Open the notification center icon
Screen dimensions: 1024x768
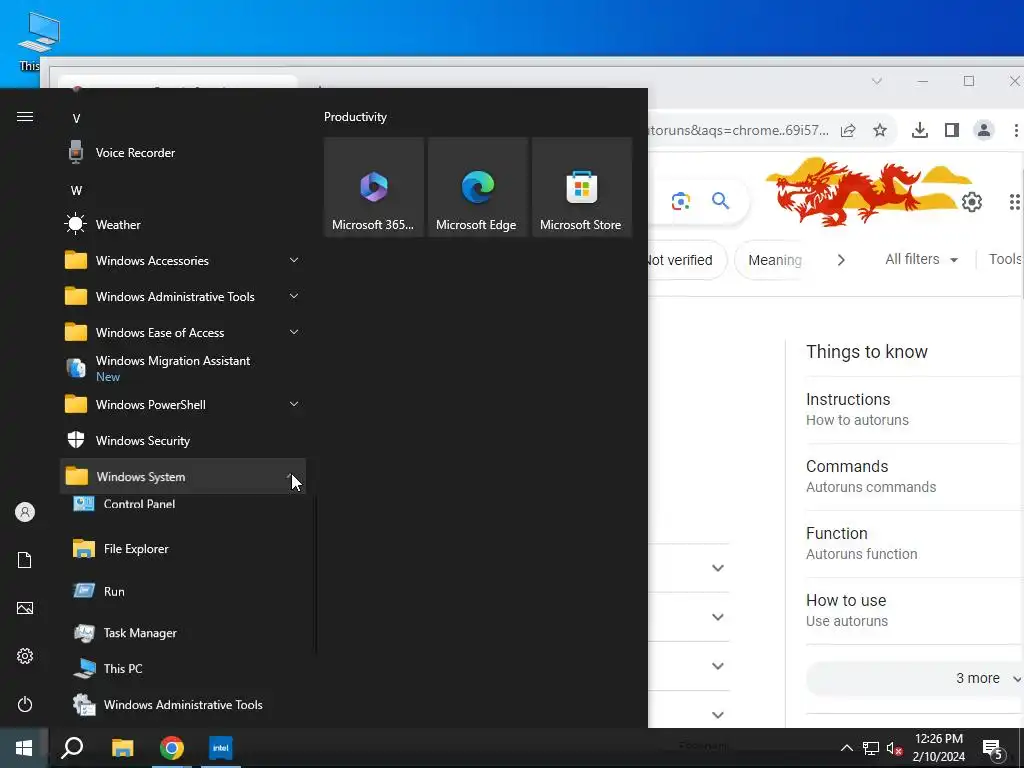[x=993, y=749]
